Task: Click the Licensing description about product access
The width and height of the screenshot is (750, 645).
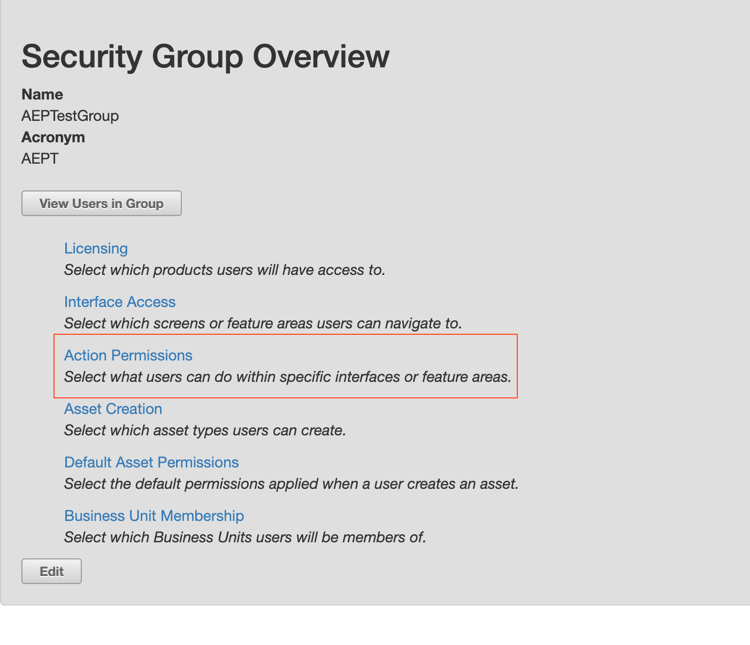Action: (x=224, y=270)
